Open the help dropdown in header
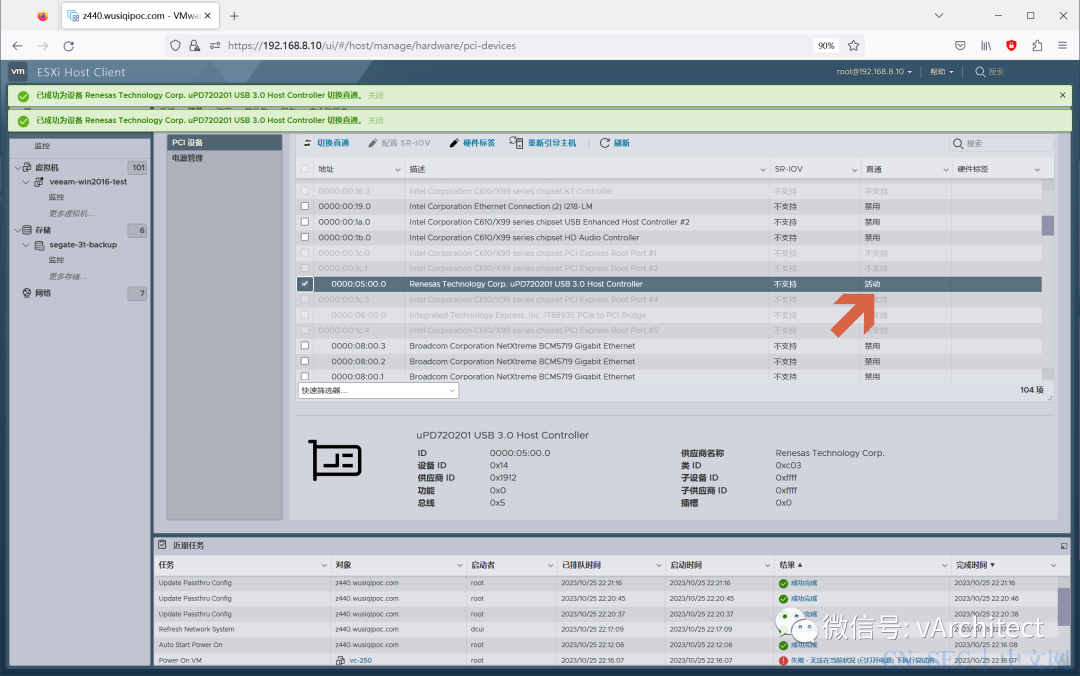Viewport: 1080px width, 676px height. 942,72
